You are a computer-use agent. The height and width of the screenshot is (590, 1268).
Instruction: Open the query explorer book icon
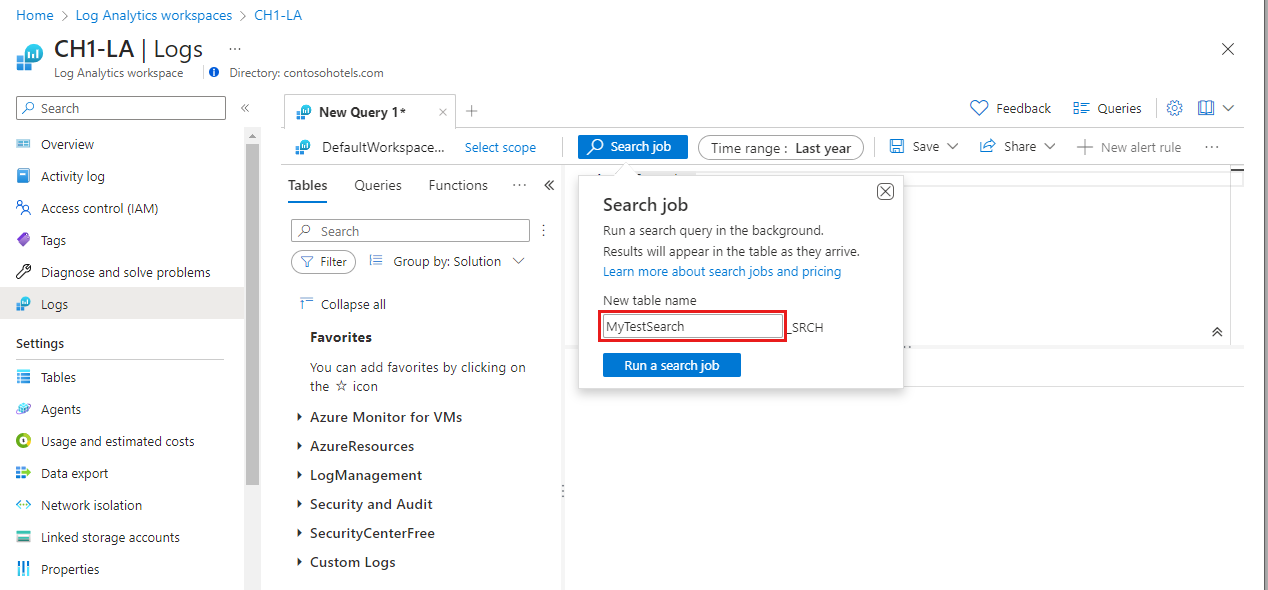(1206, 108)
